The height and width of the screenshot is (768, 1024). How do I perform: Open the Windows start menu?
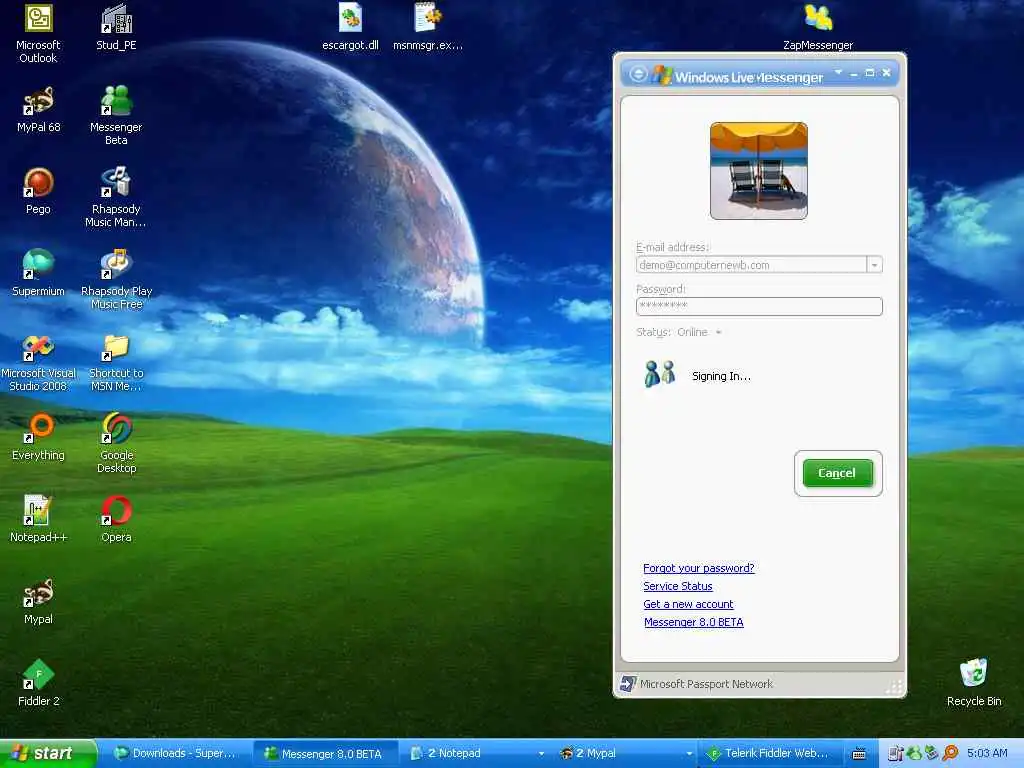coord(47,754)
